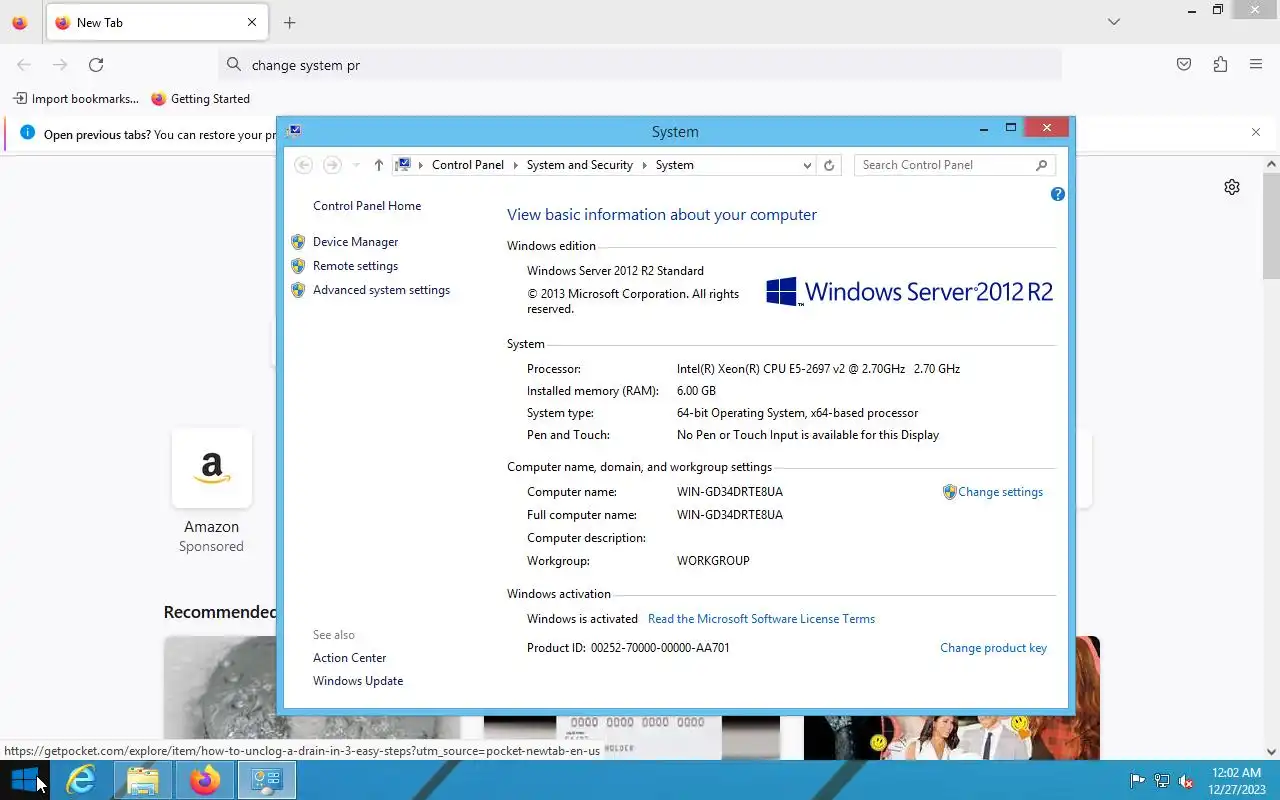This screenshot has height=800, width=1280.
Task: Click the Control Panel forward arrow
Action: pos(332,165)
